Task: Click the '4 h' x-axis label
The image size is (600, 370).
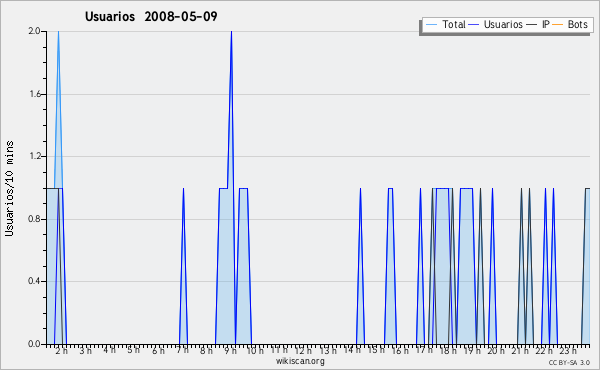Action: point(109,350)
